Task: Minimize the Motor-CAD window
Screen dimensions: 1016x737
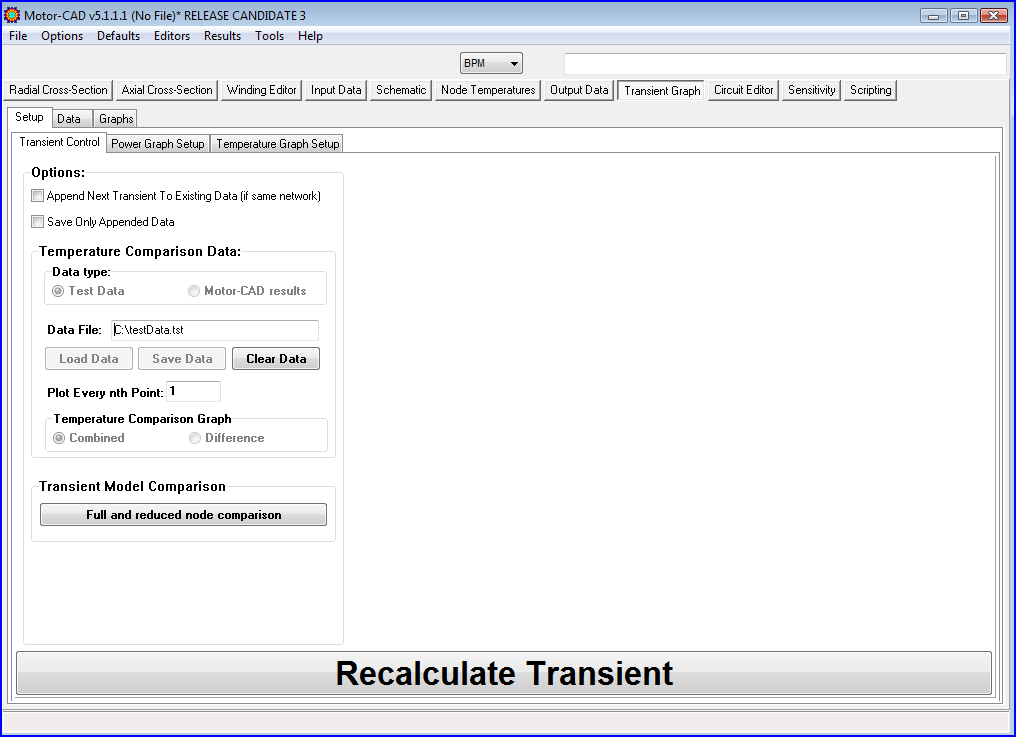Action: [934, 15]
